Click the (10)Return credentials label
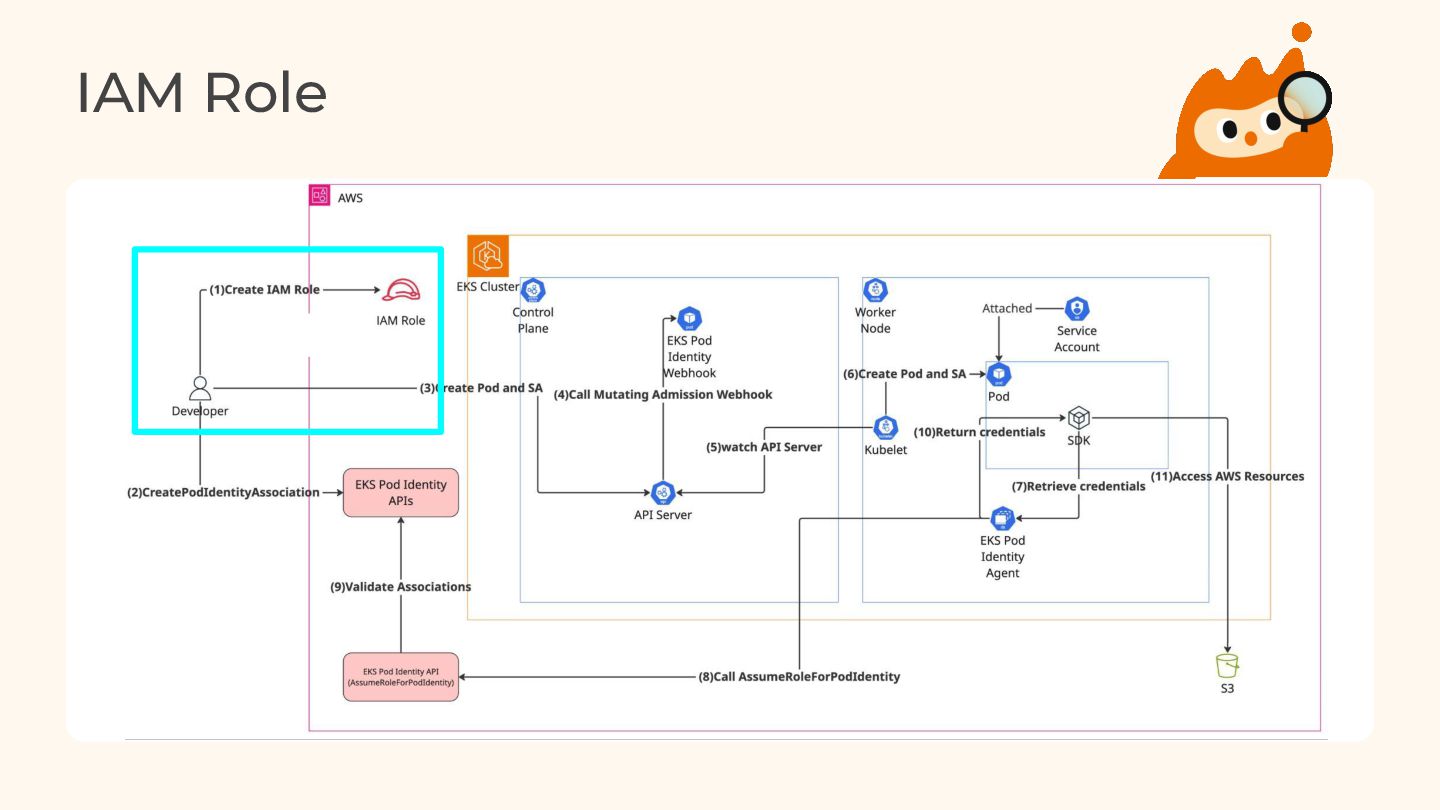 tap(980, 433)
